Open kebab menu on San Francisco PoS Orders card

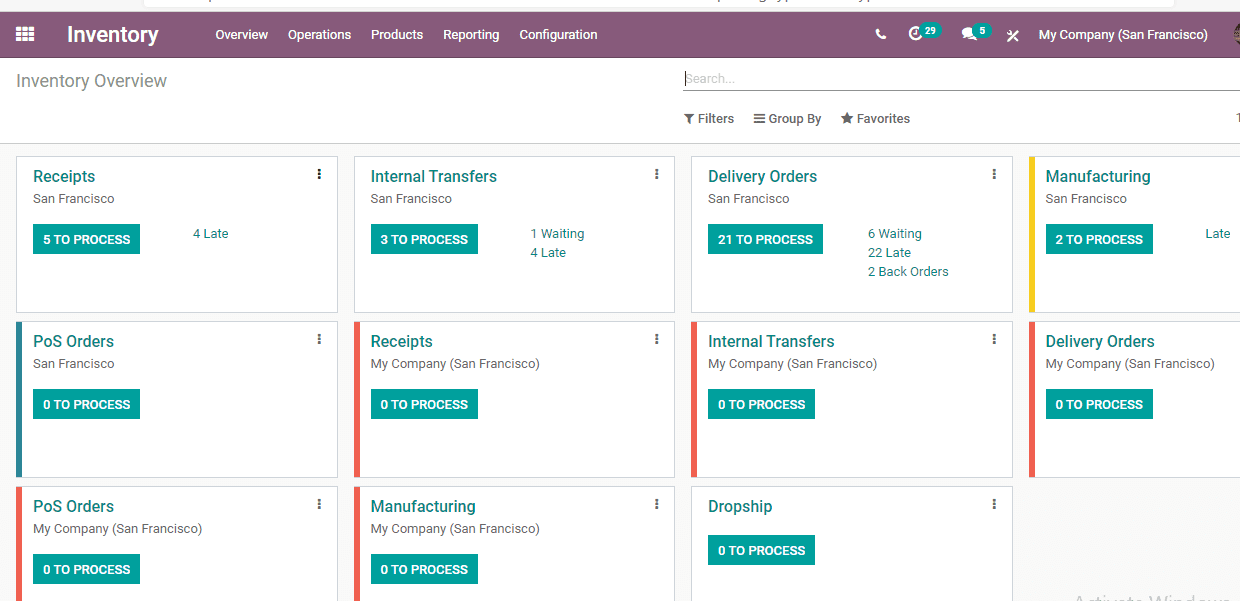click(x=319, y=339)
